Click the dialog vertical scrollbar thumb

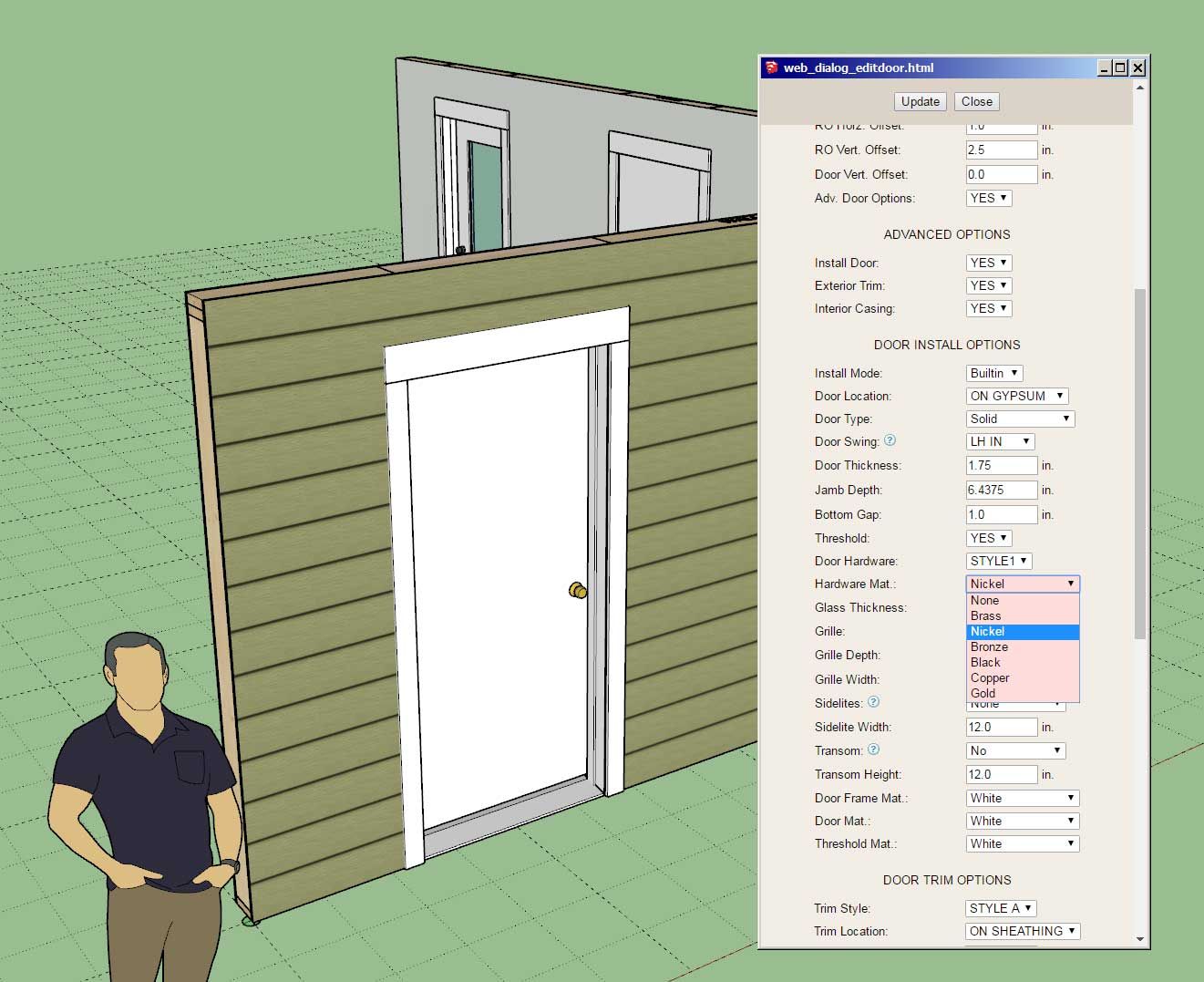(1139, 463)
